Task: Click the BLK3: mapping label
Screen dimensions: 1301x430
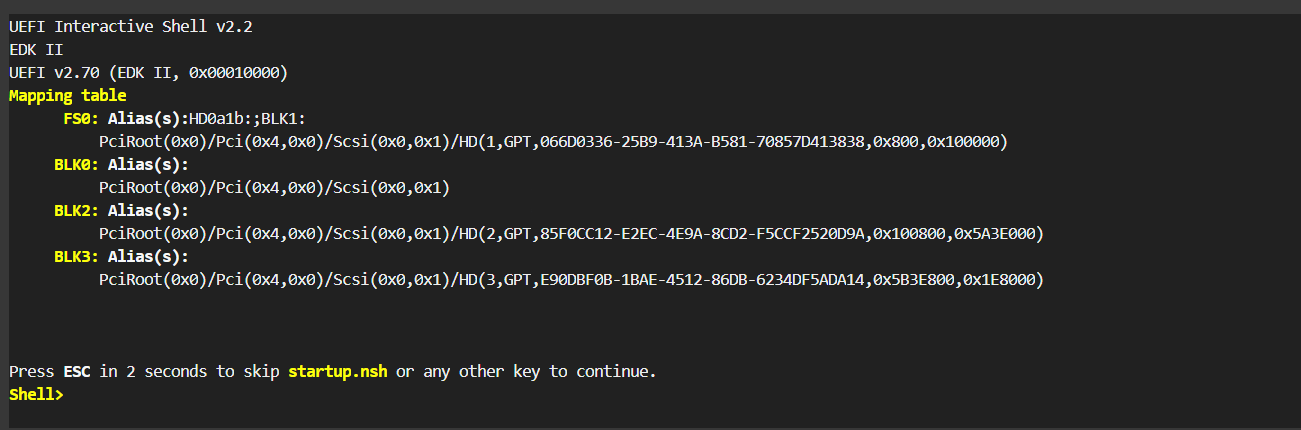Action: click(76, 257)
